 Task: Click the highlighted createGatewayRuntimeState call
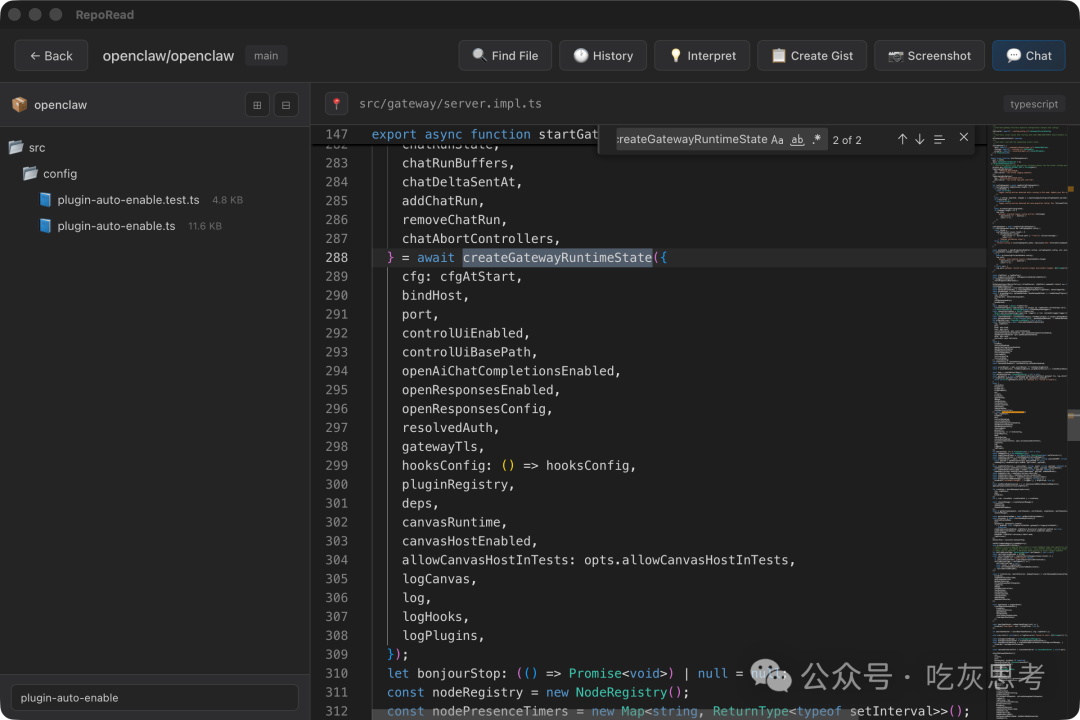557,258
